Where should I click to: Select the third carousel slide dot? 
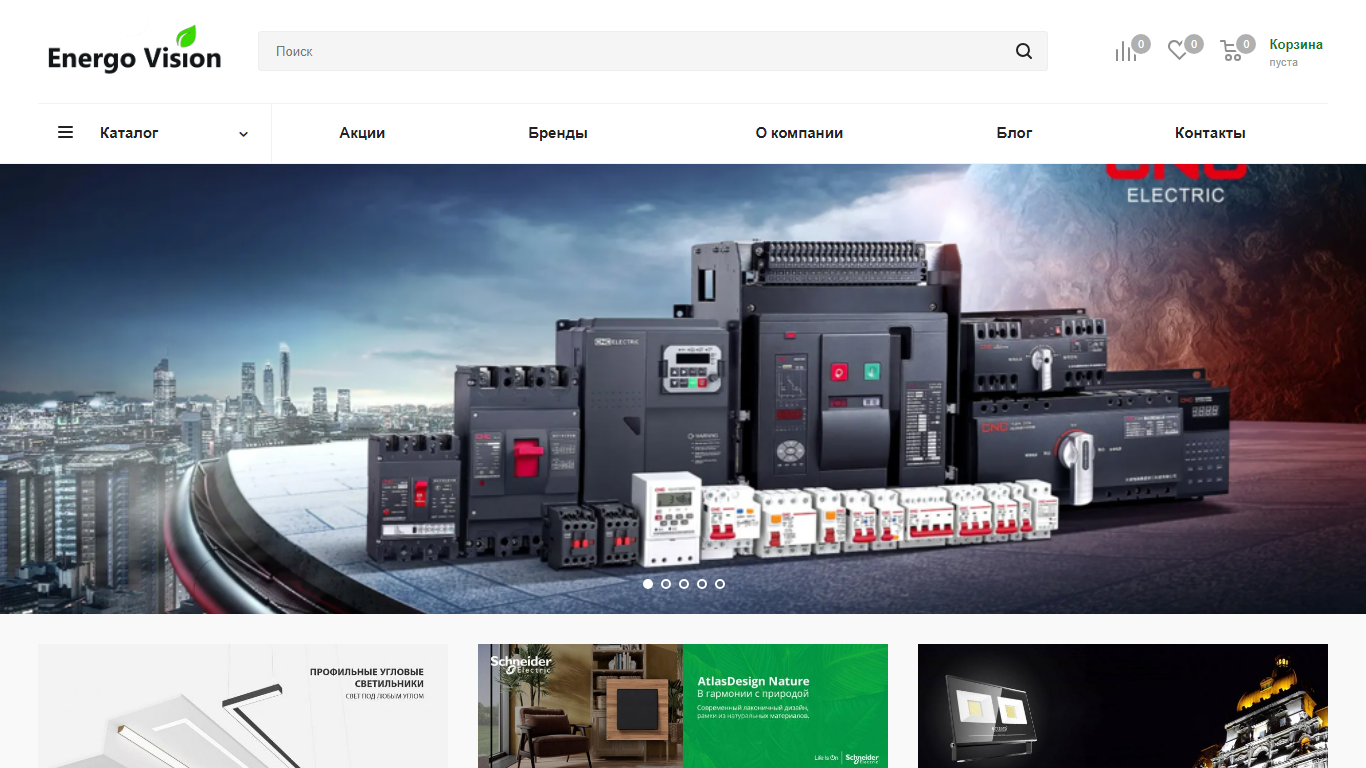684,584
